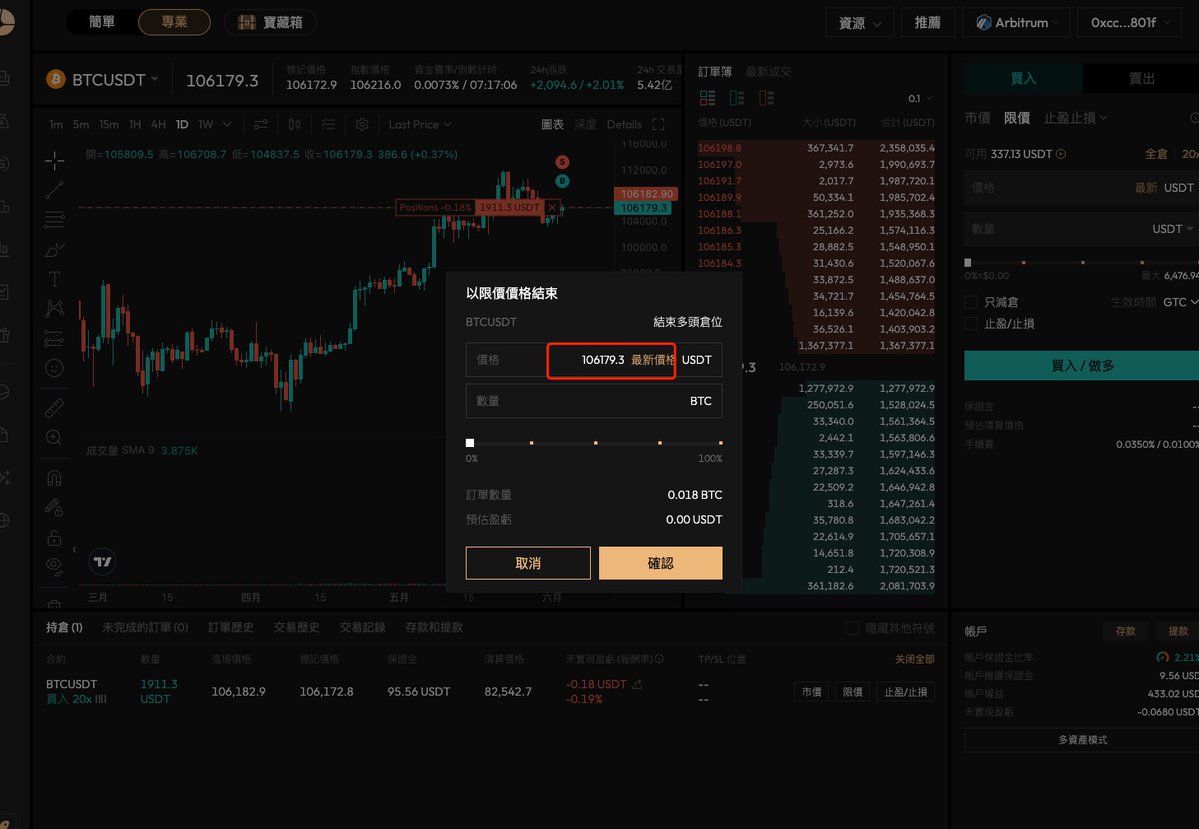The width and height of the screenshot is (1199, 829).
Task: Toggle stay in drawing mode
Action: 54,507
